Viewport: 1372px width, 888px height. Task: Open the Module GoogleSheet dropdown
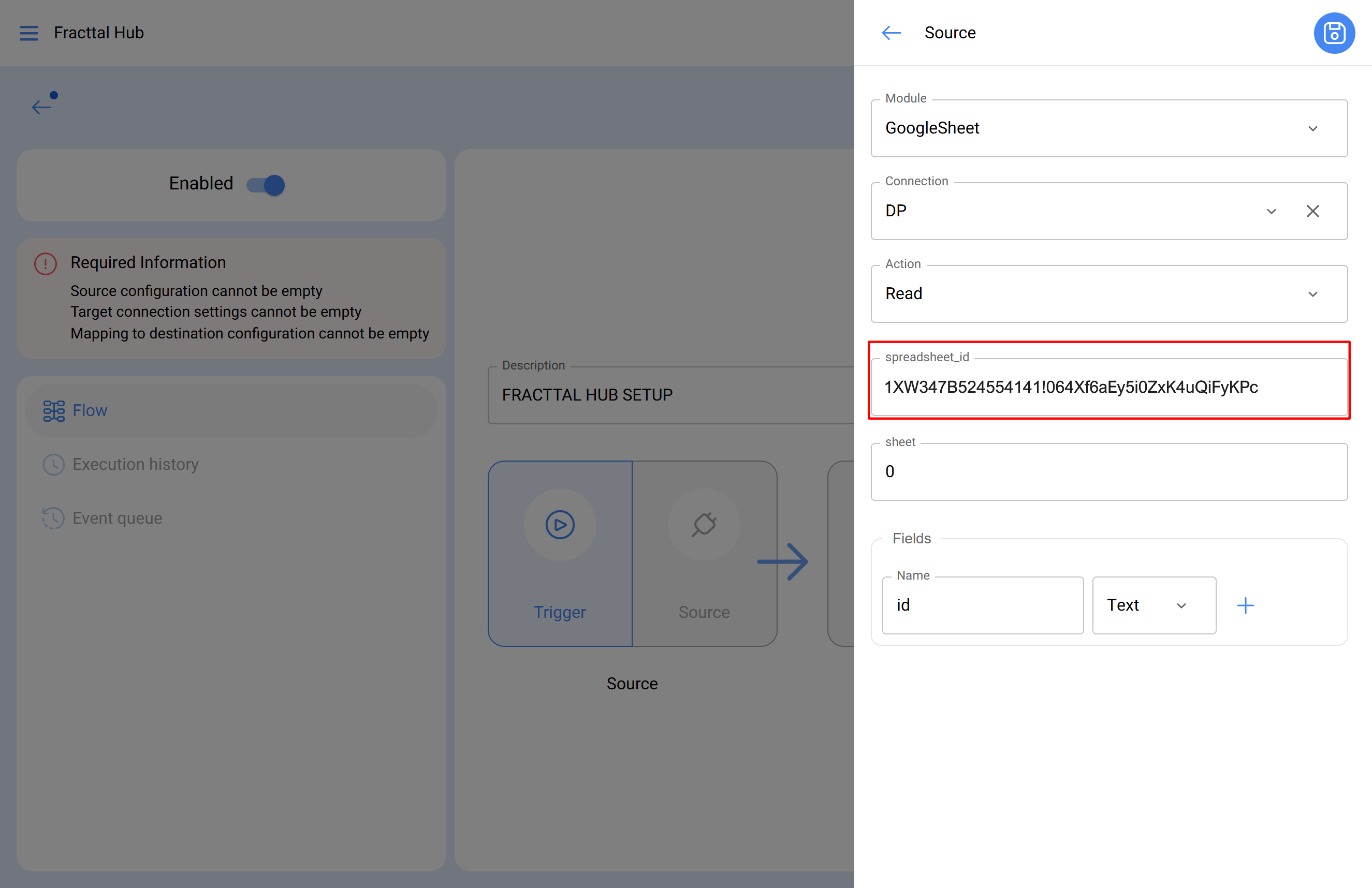(1312, 128)
